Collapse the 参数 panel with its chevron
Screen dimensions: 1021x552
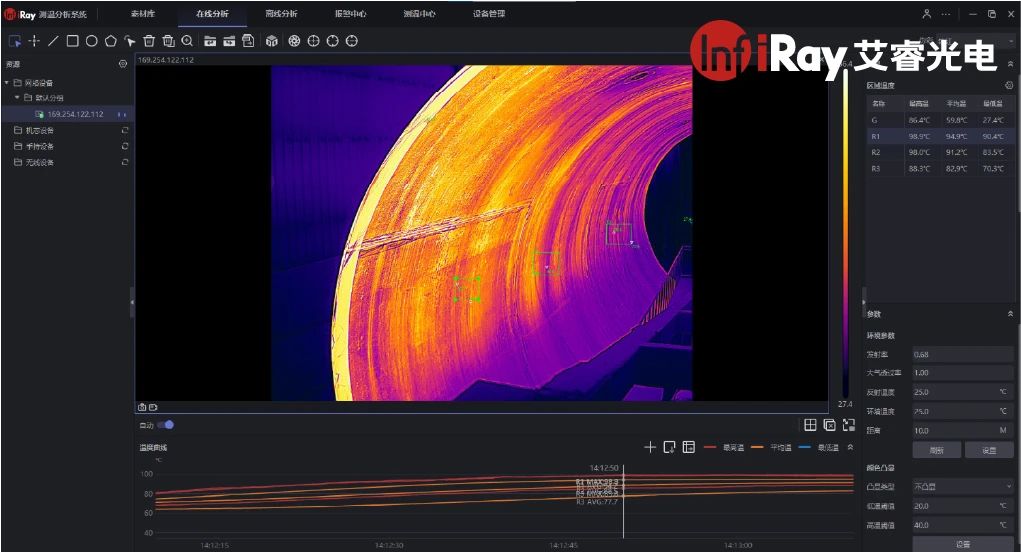point(1010,313)
